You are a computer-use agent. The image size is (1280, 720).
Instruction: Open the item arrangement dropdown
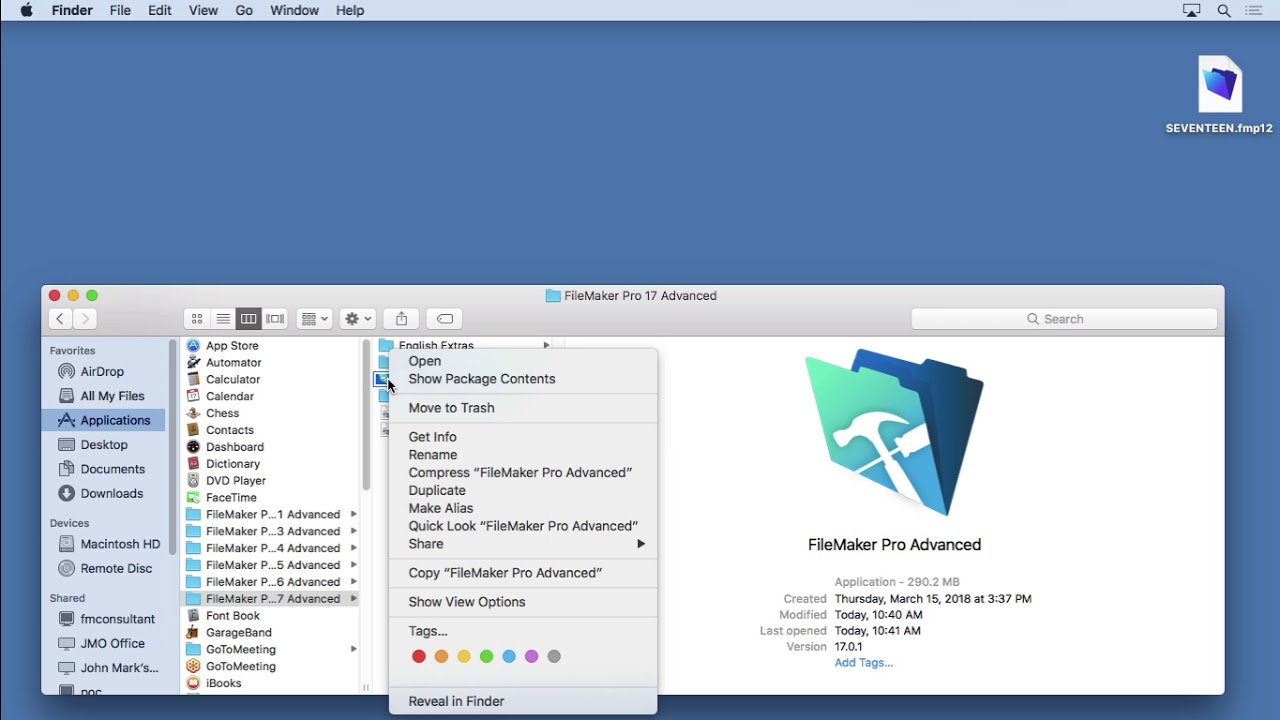click(314, 319)
